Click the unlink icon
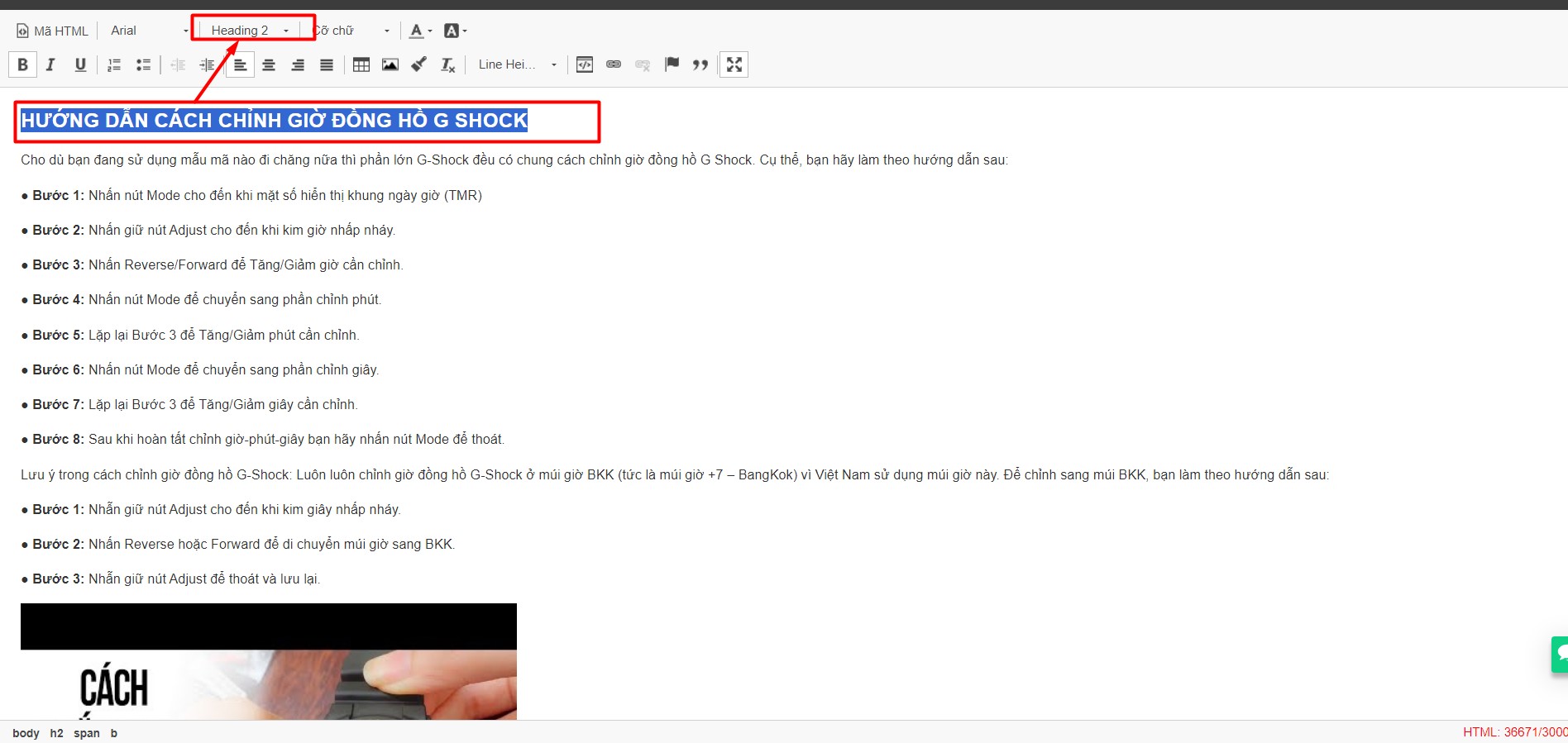 tap(643, 64)
